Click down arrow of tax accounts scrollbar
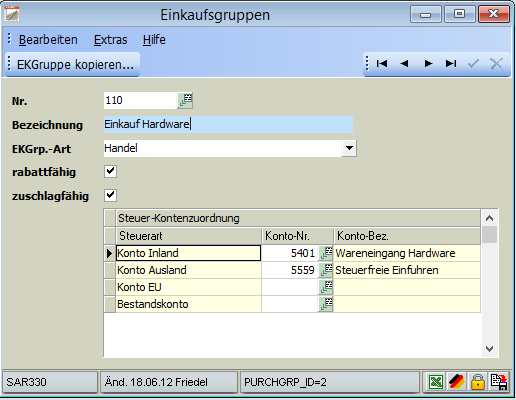 489,349
